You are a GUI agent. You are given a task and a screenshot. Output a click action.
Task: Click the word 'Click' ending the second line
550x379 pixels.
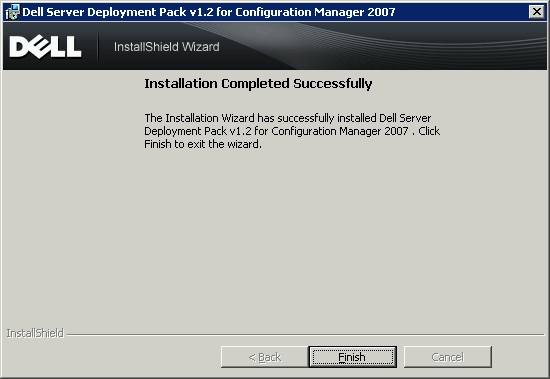(429, 131)
